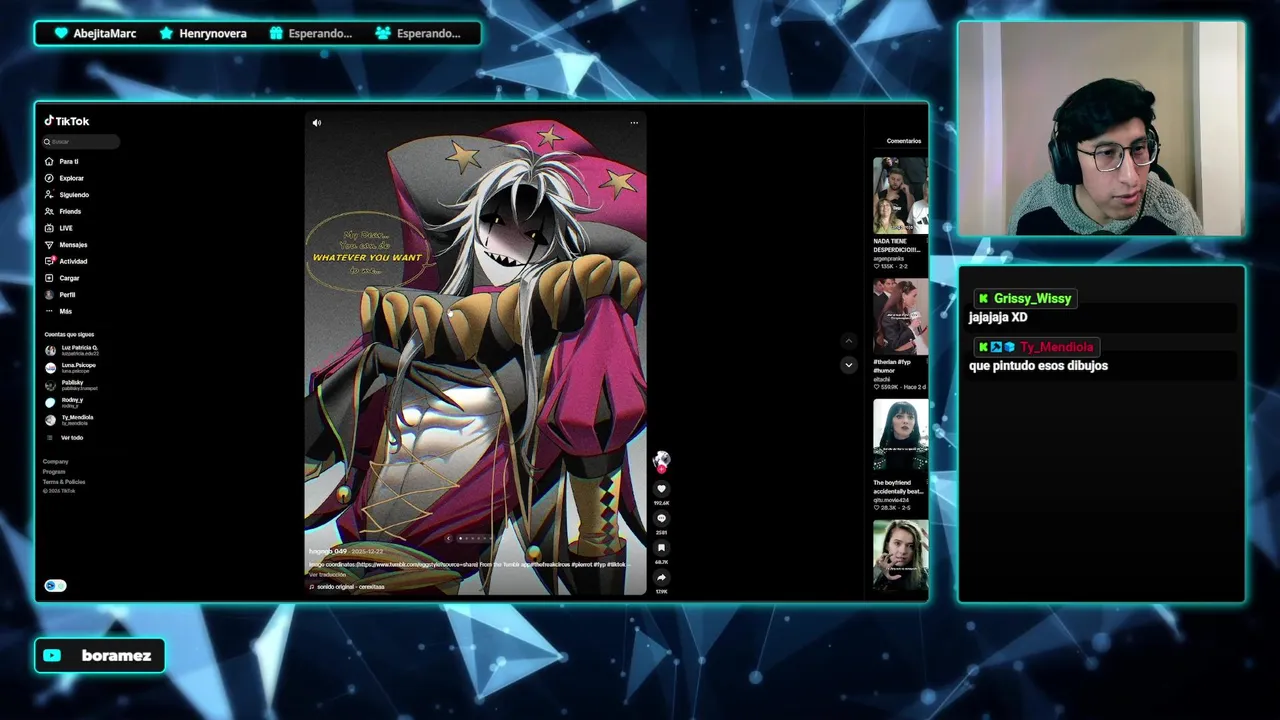Click the group icon in stream top bar
This screenshot has width=1280, height=720.
point(383,33)
